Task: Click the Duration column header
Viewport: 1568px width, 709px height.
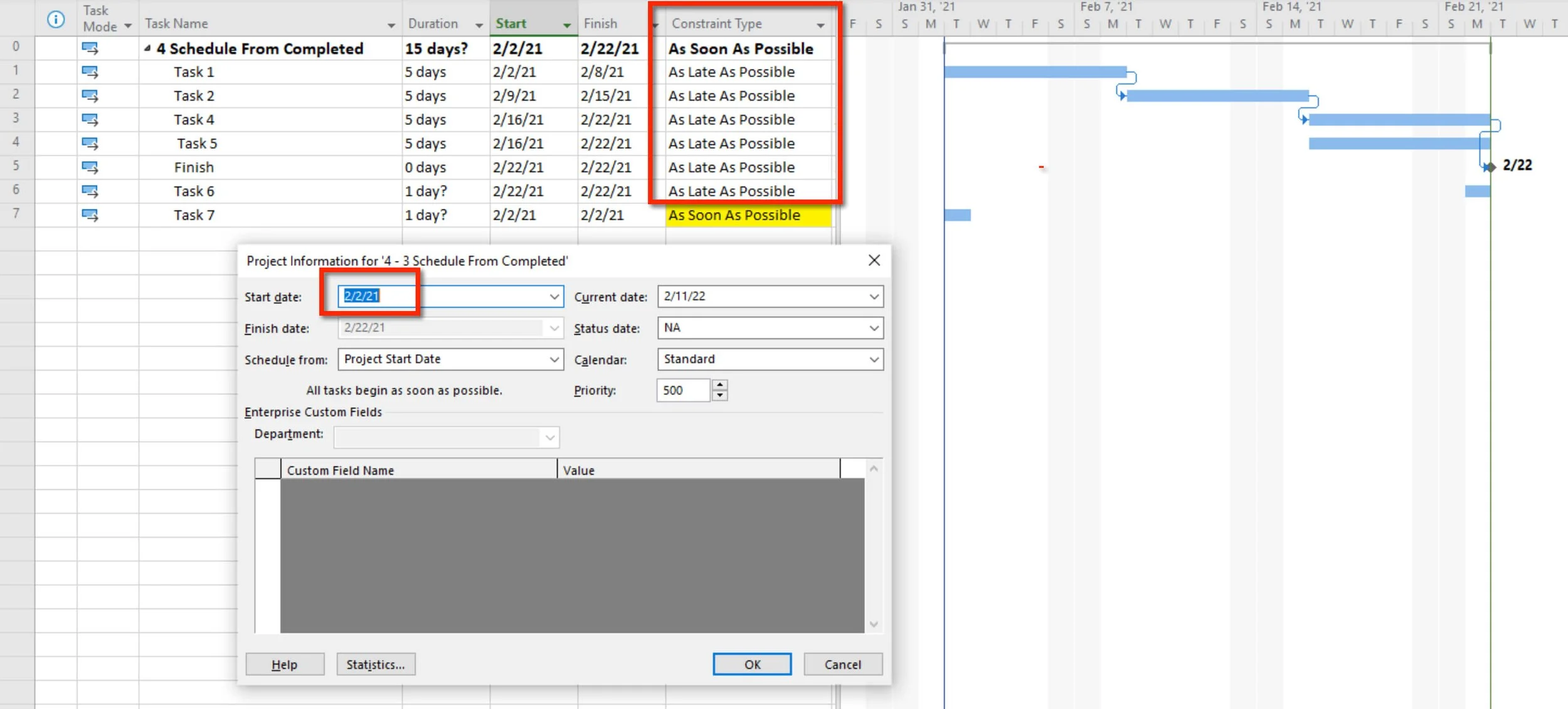Action: click(433, 24)
